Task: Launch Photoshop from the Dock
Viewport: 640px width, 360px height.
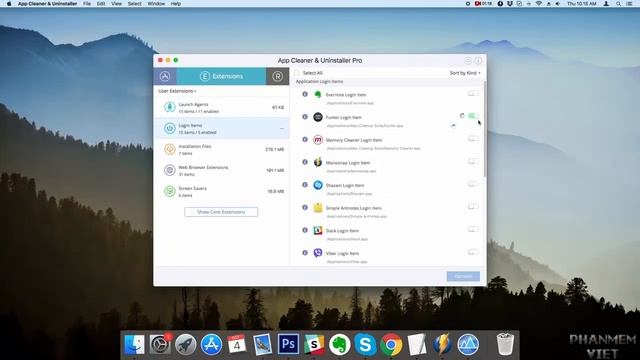Action: [x=288, y=344]
